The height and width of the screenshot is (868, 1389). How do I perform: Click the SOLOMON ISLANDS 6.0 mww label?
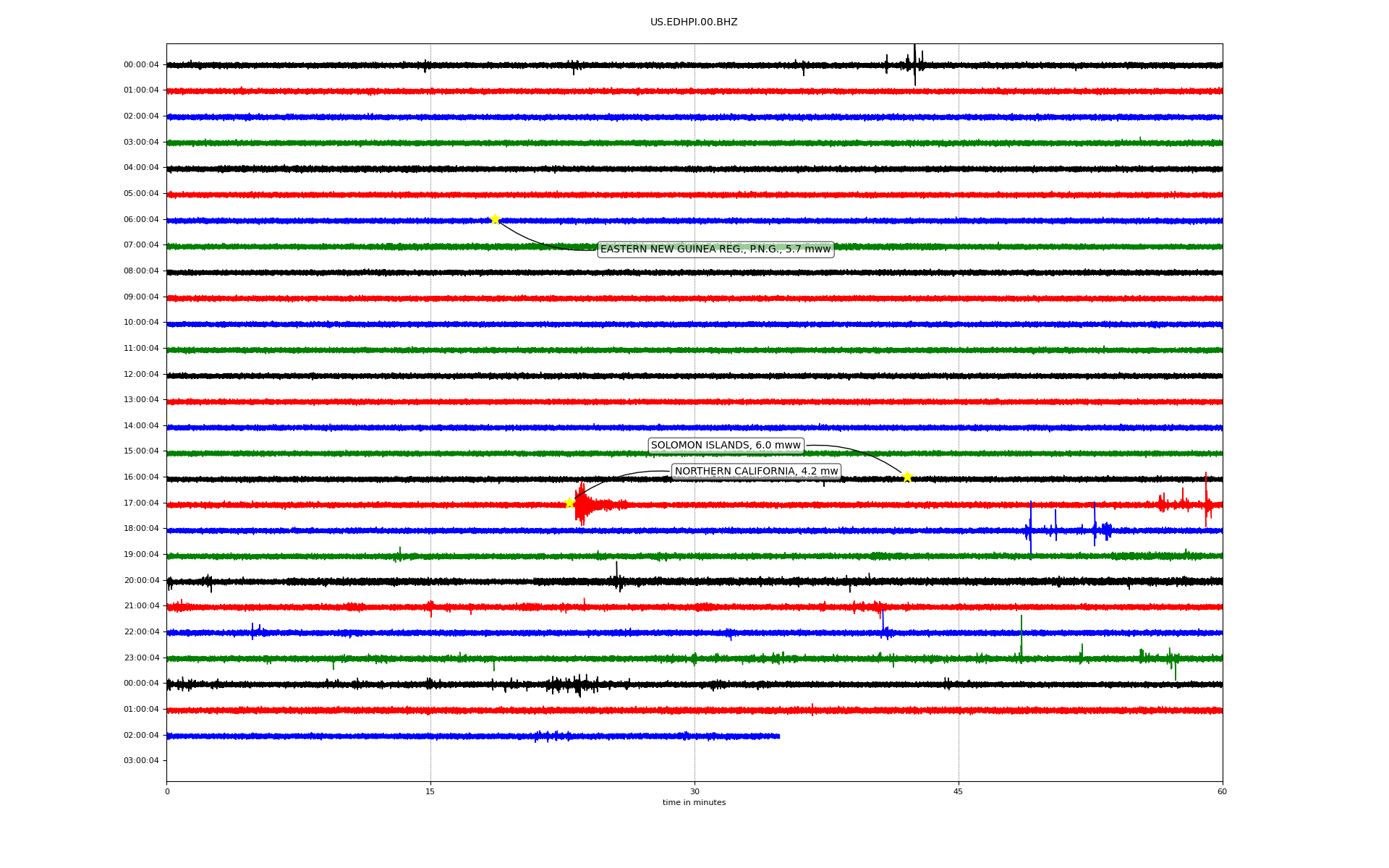(x=726, y=446)
